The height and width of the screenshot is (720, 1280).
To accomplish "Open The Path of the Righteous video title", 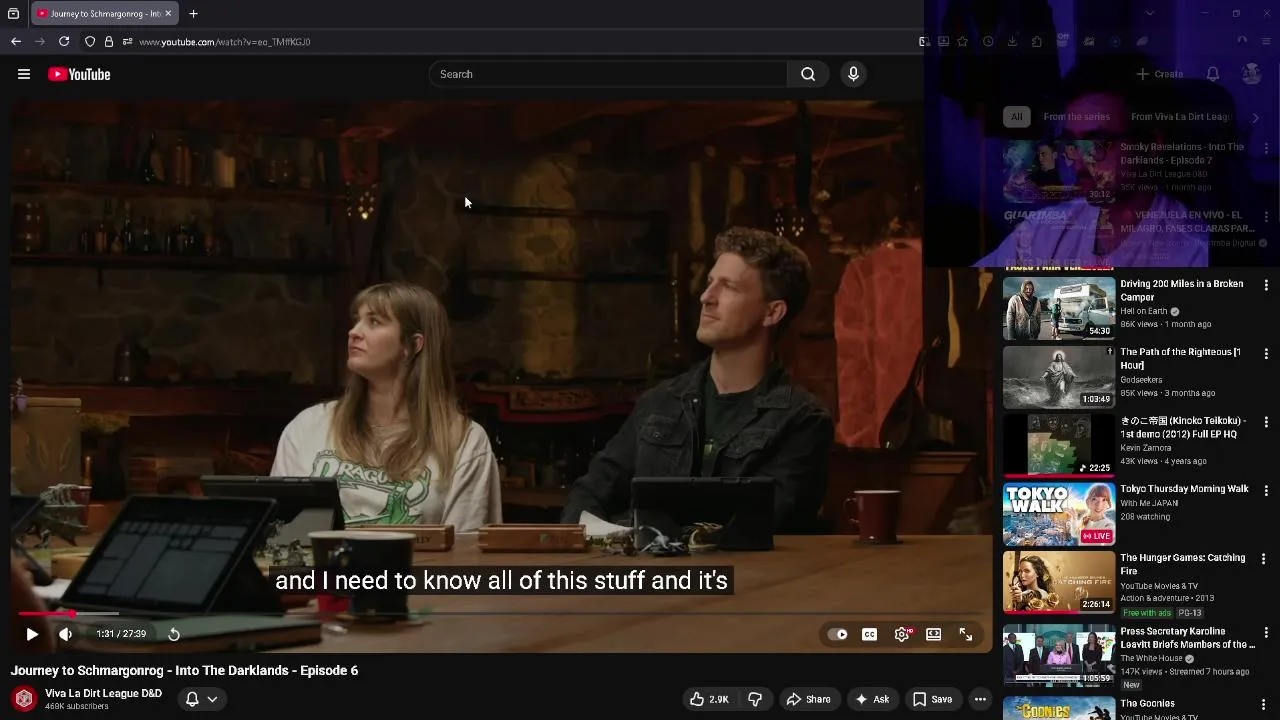I will click(1180, 358).
